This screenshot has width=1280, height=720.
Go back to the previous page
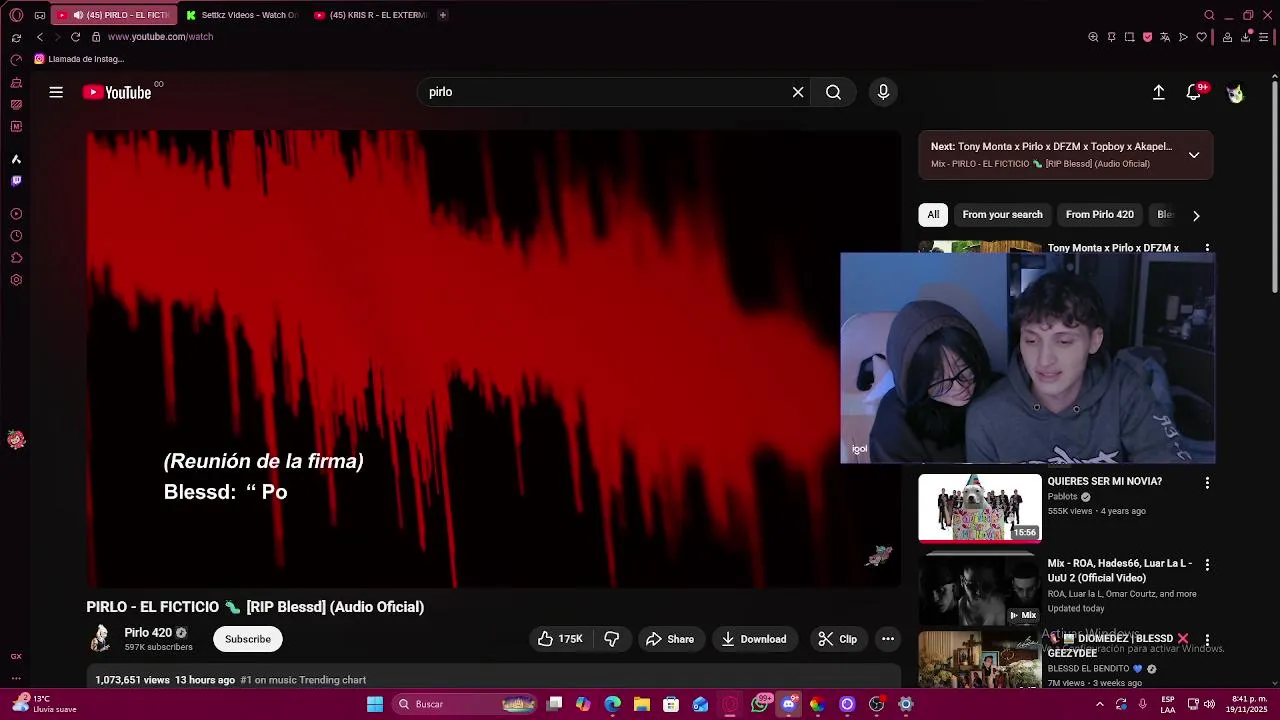[x=40, y=37]
